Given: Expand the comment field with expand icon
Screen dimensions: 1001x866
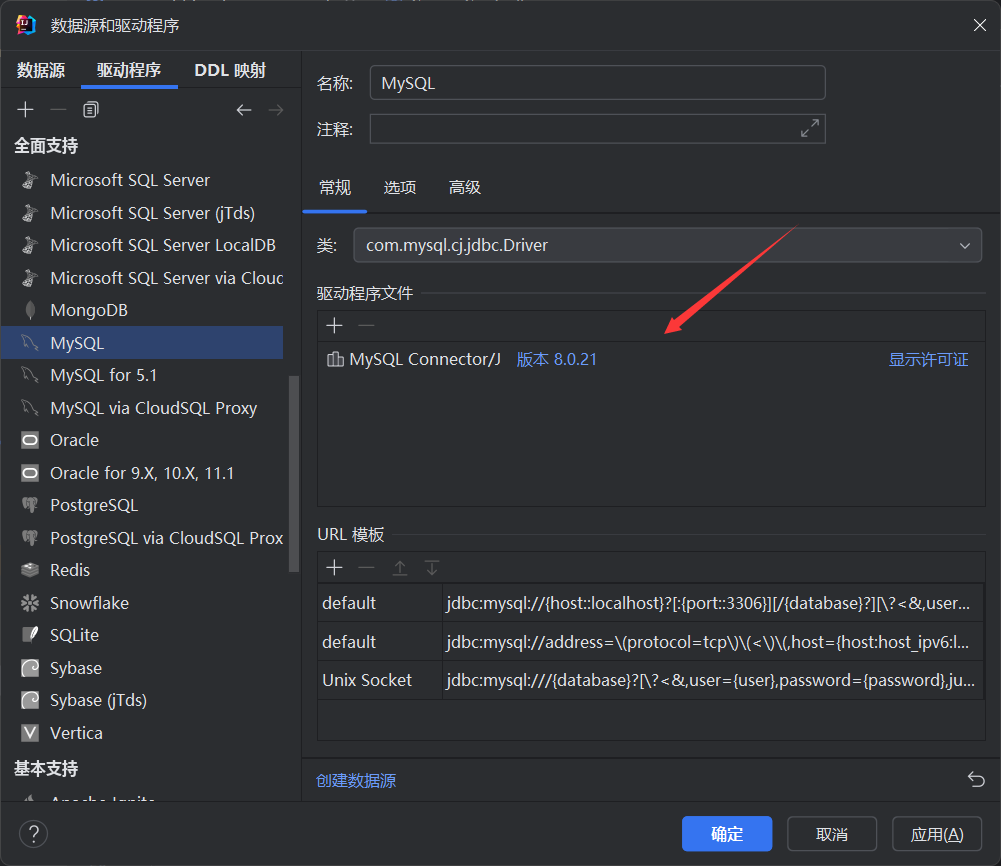Looking at the screenshot, I should 809,128.
